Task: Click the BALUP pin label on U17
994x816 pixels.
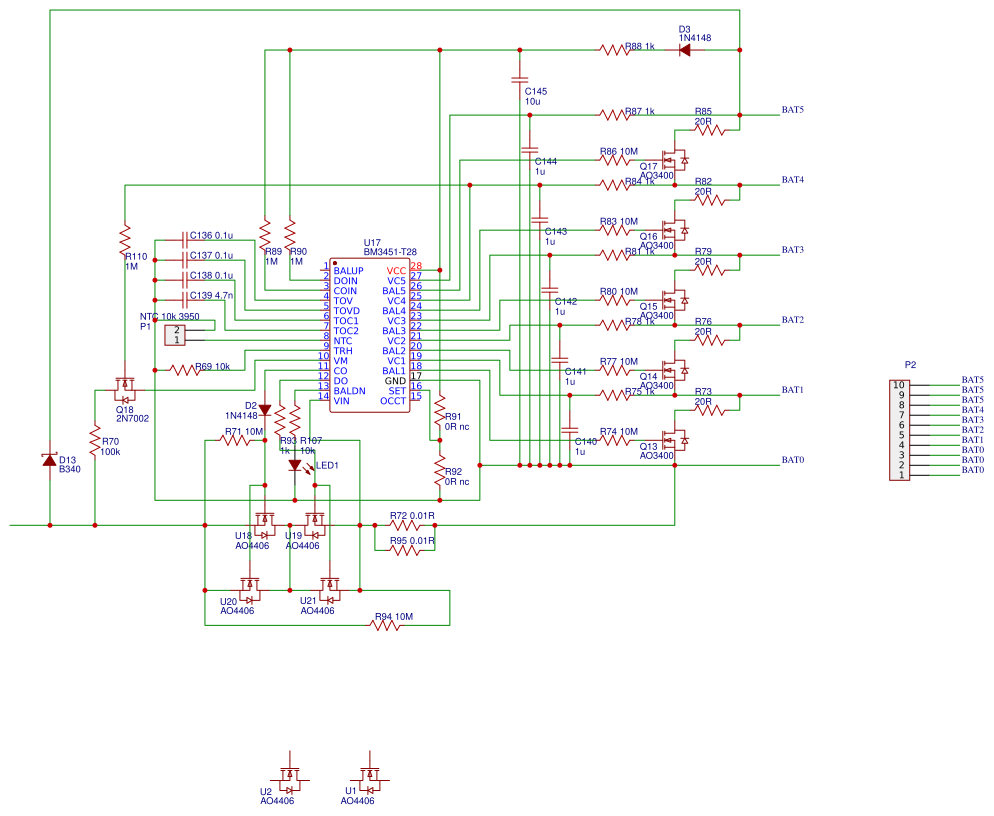Action: pyautogui.click(x=349, y=271)
